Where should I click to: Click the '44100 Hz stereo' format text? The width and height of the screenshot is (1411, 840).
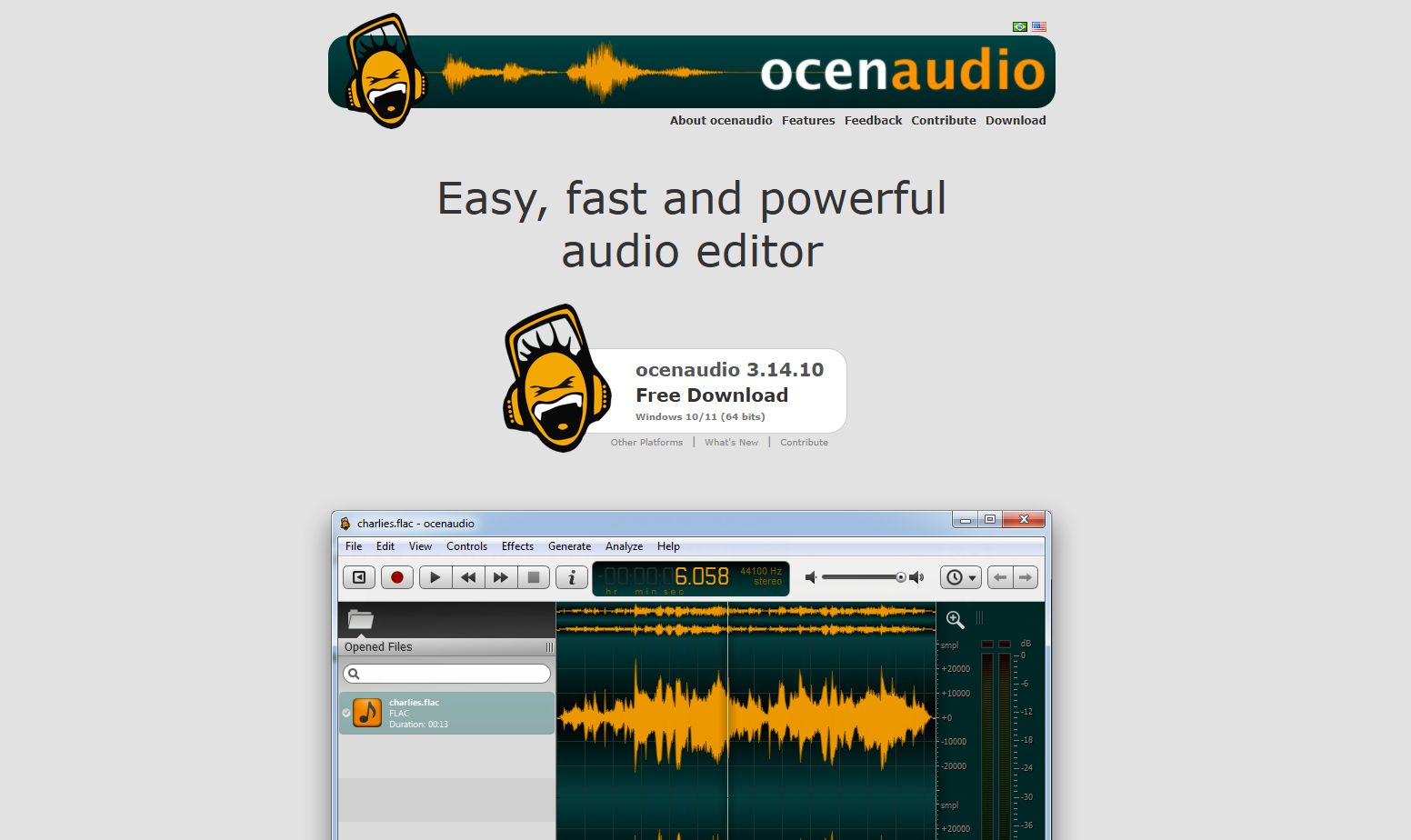(x=761, y=576)
